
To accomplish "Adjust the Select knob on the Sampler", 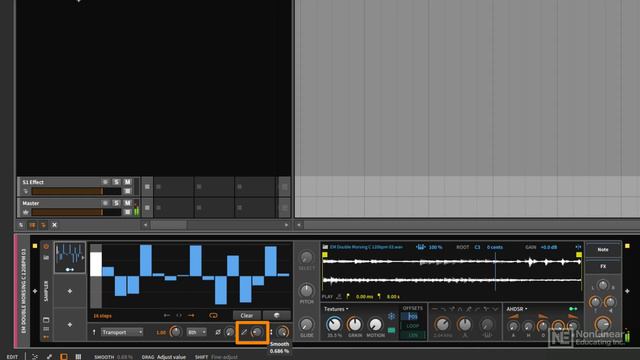I will click(x=306, y=258).
